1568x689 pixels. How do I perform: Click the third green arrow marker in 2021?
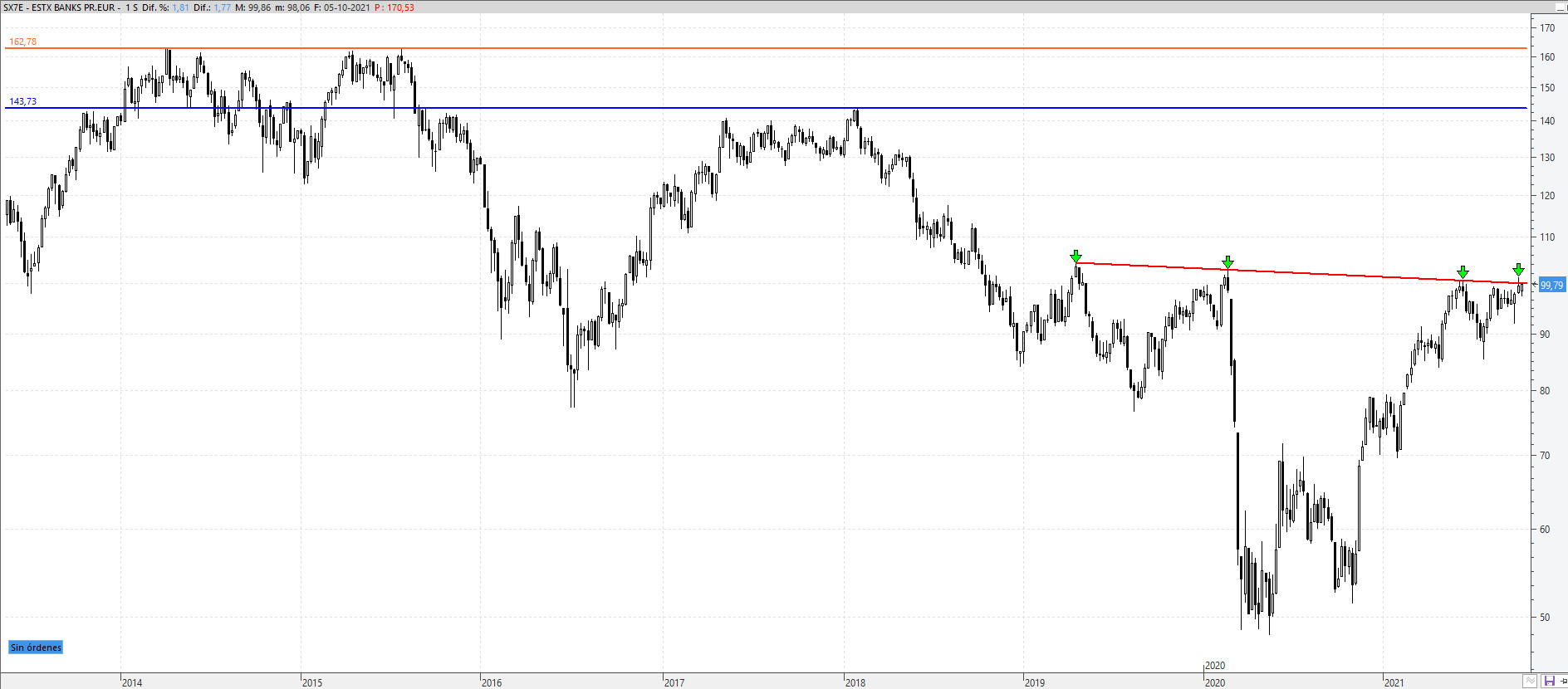[1463, 272]
